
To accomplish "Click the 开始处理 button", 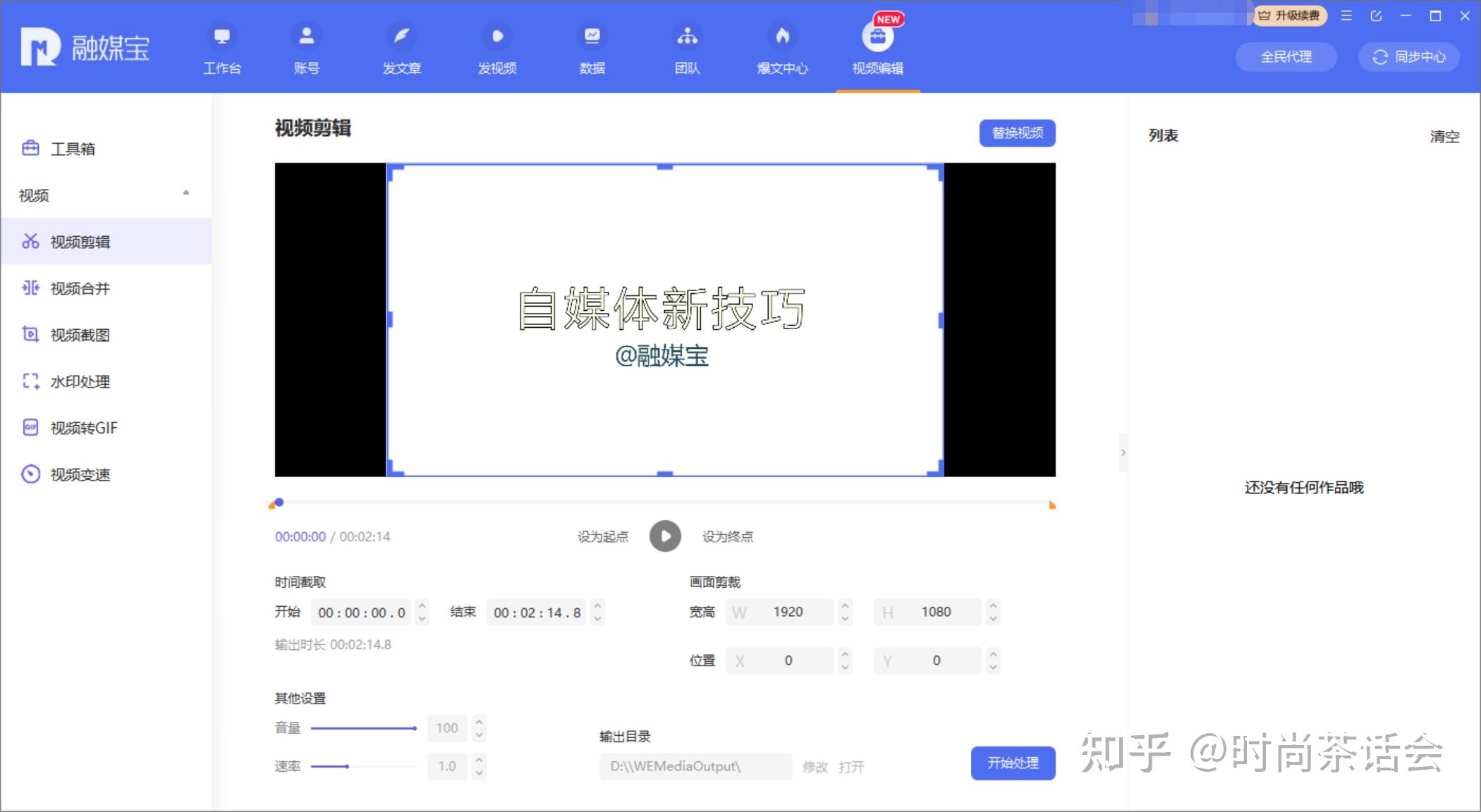I will point(1013,763).
